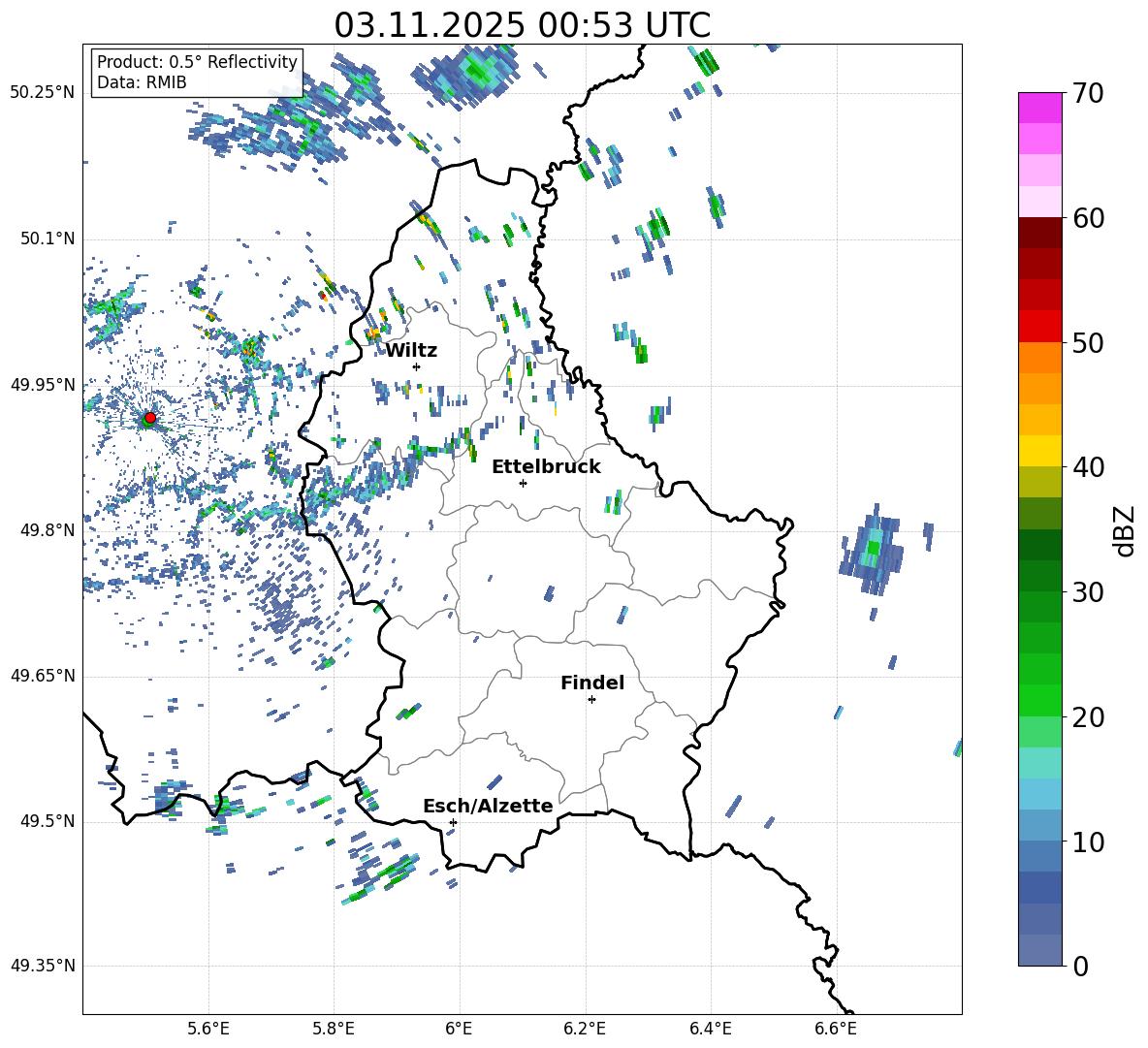The width and height of the screenshot is (1148, 1048).
Task: Select the Wiltz city label
Action: click(x=411, y=351)
